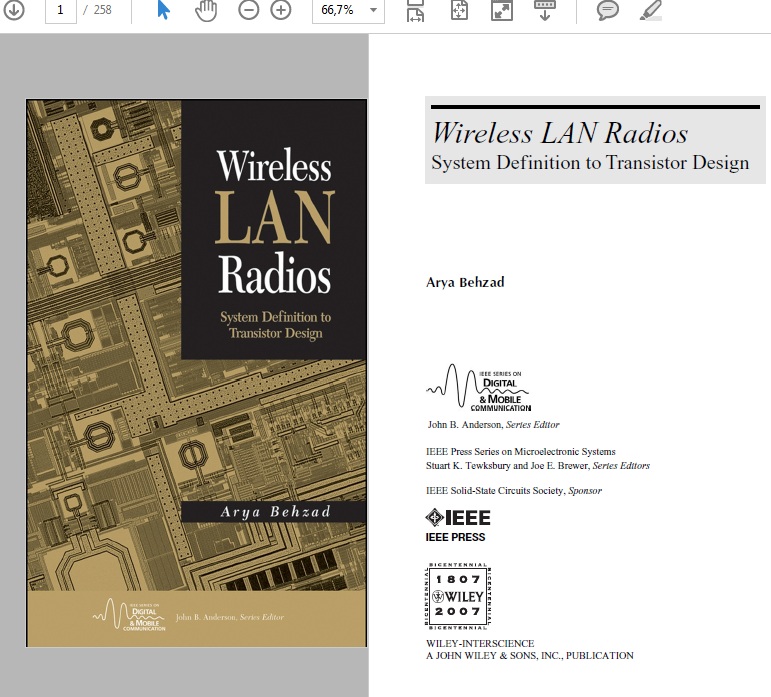This screenshot has height=697, width=771.
Task: Activate the selection arrow tool
Action: click(x=164, y=10)
